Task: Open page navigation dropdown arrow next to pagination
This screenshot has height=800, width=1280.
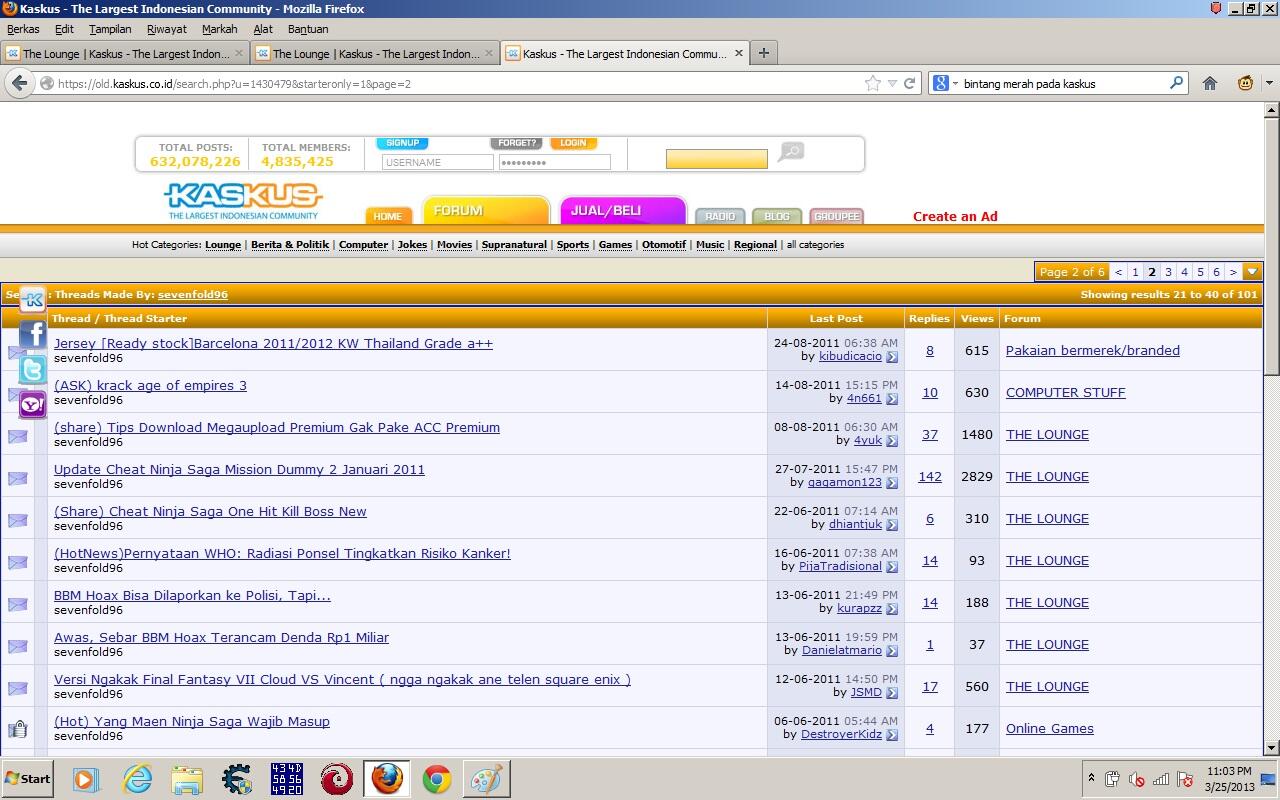Action: [x=1252, y=272]
